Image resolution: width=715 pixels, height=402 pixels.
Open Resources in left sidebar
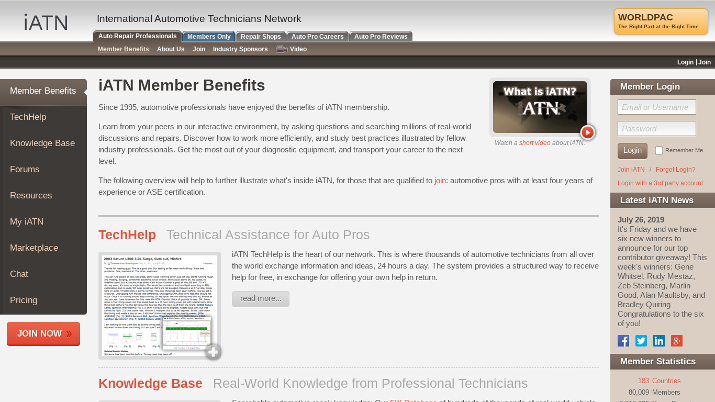[x=43, y=196]
